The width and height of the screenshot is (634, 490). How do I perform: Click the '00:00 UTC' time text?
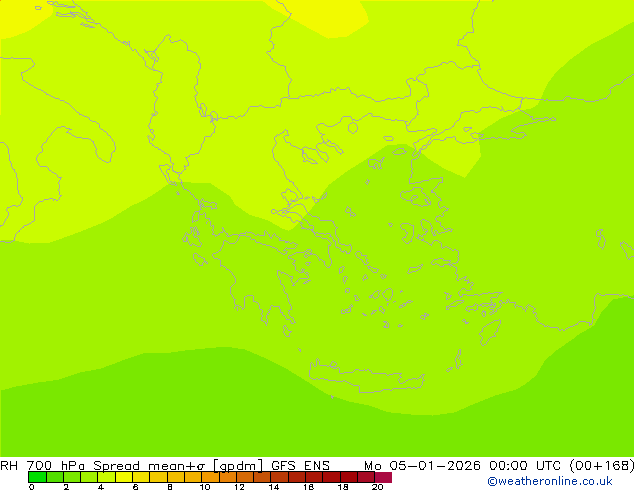524,466
